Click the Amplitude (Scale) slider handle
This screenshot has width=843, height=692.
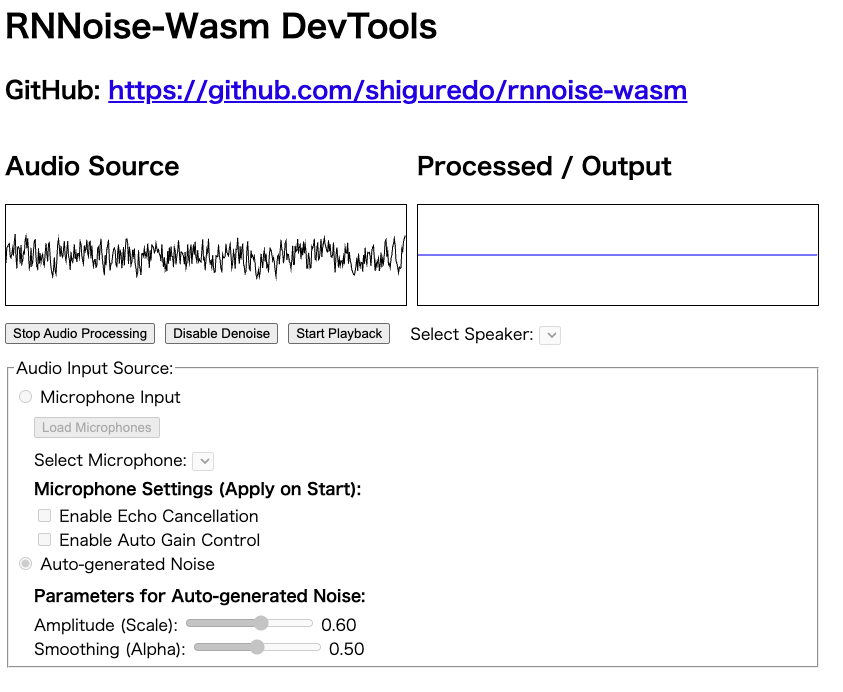click(x=262, y=623)
